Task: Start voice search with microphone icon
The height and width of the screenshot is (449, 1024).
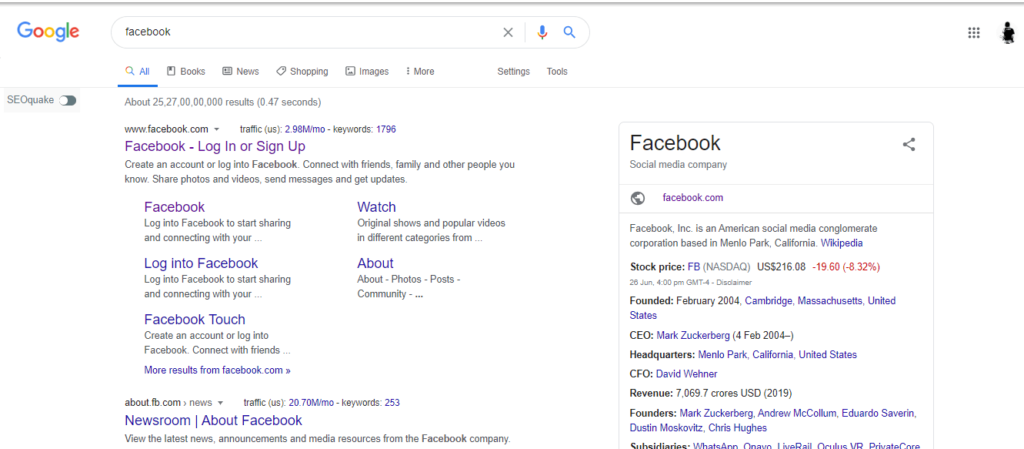Action: 541,33
